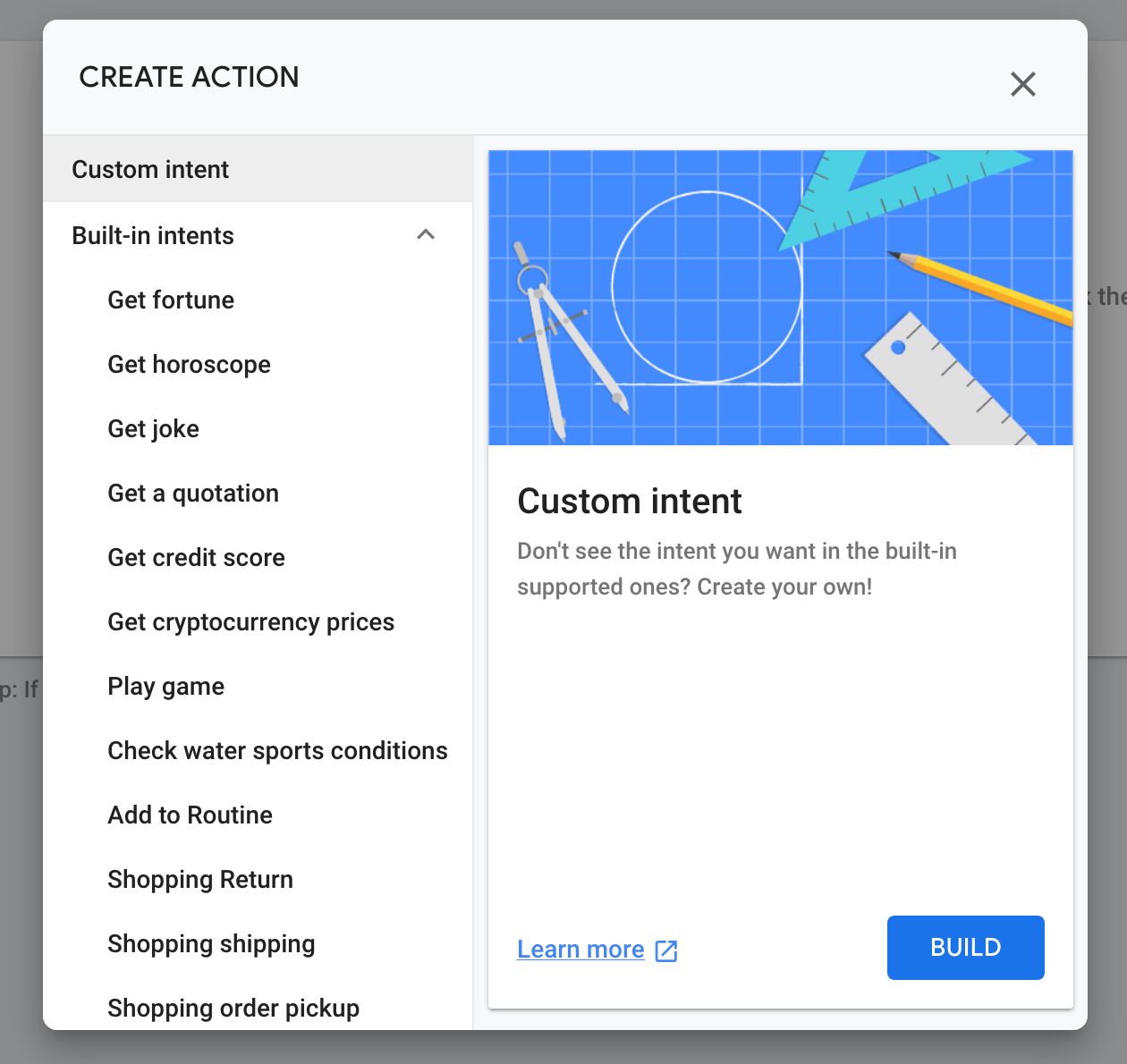Choose Get fortune intent
The height and width of the screenshot is (1064, 1127).
258,300
